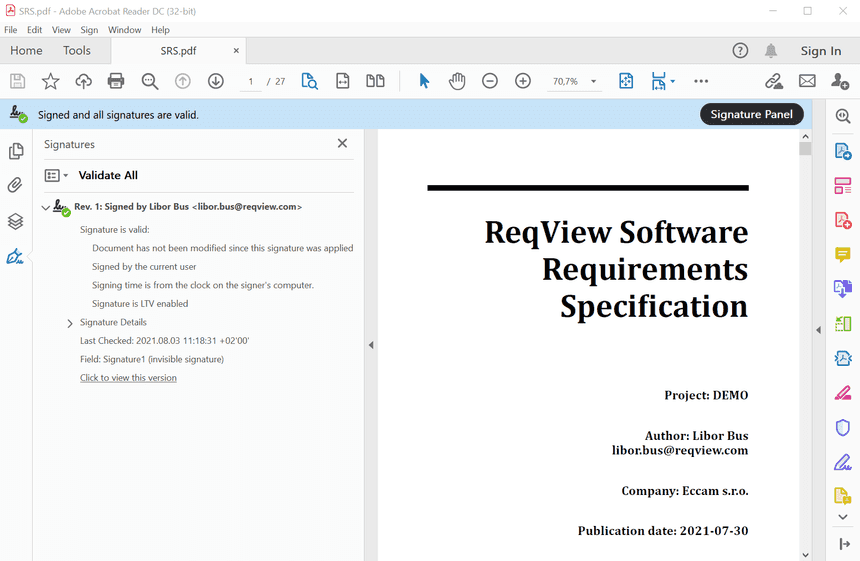This screenshot has height=561, width=860.
Task: Click Sign In
Action: tap(821, 50)
